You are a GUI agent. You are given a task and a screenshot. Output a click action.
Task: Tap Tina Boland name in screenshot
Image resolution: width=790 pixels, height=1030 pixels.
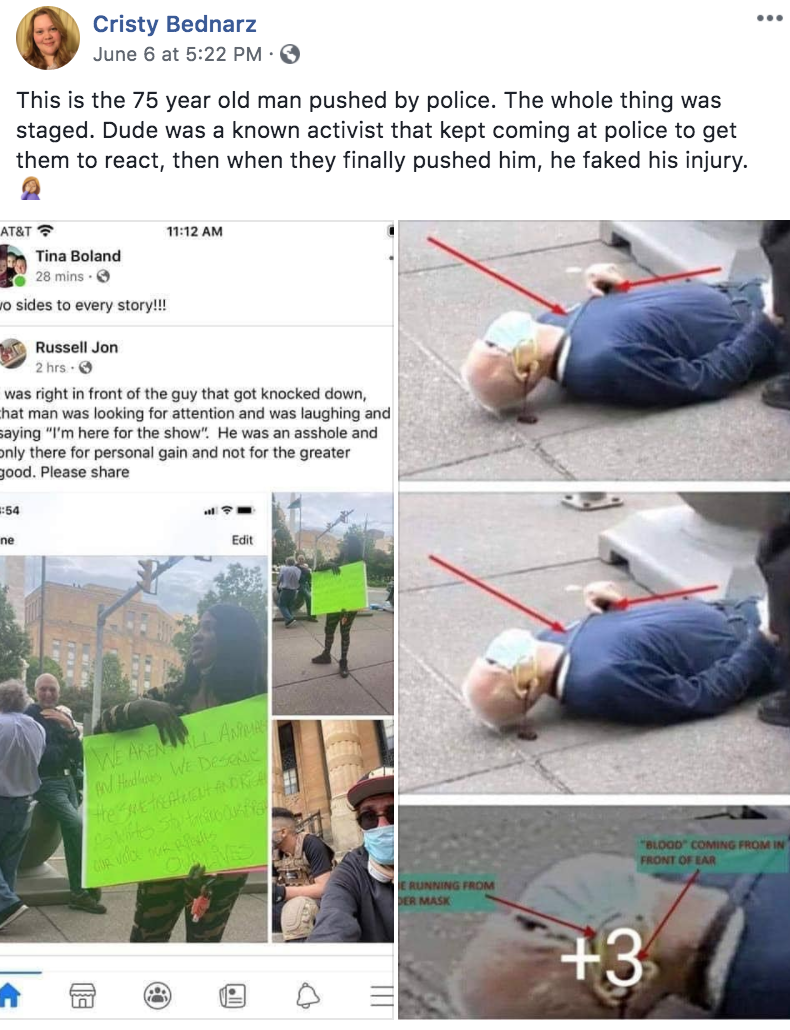(78, 256)
